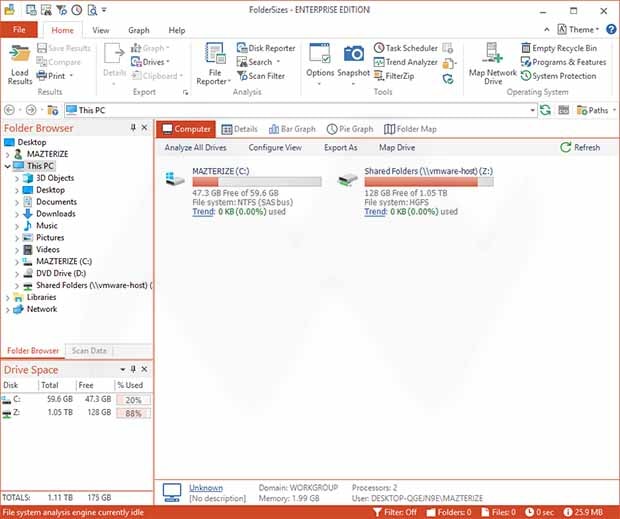Image resolution: width=620 pixels, height=519 pixels.
Task: Open the Search tool in Analysis
Action: pyautogui.click(x=259, y=62)
